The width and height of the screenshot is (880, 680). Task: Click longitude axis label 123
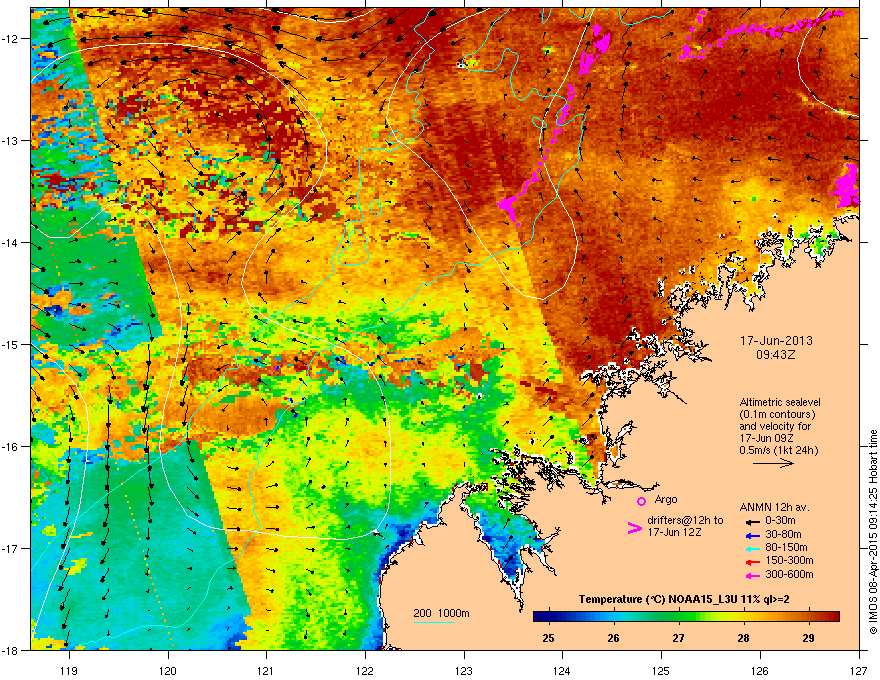pyautogui.click(x=464, y=670)
